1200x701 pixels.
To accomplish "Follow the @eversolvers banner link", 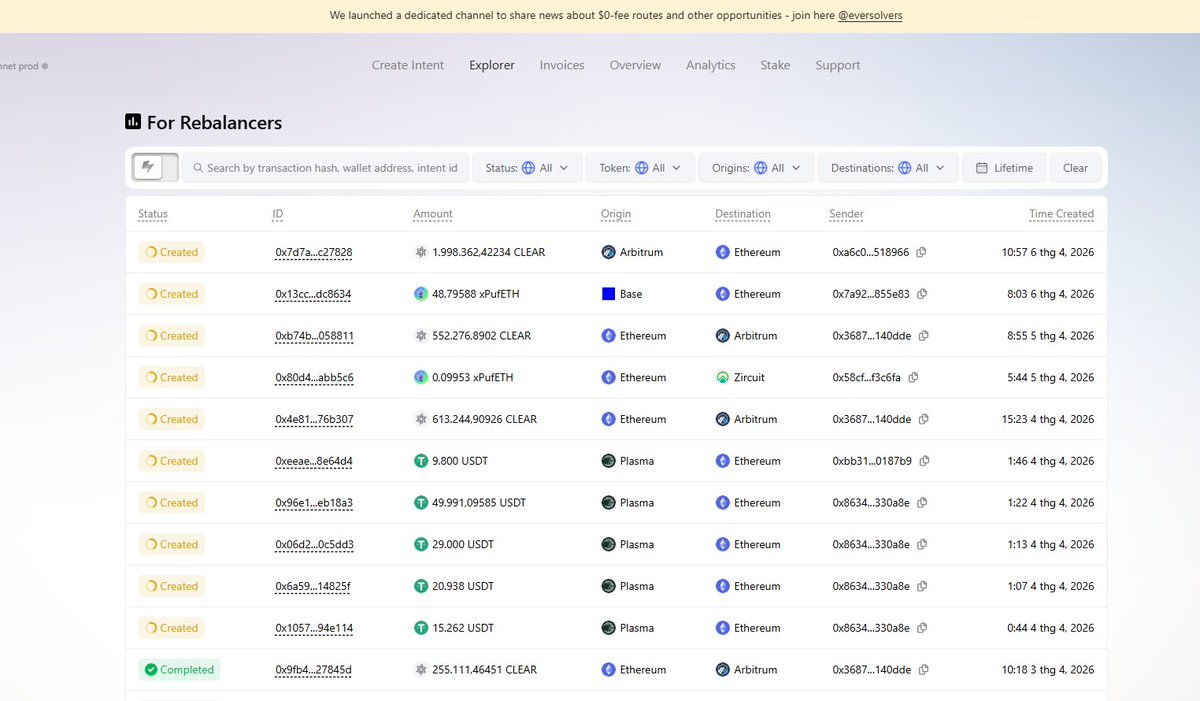I will click(x=870, y=16).
